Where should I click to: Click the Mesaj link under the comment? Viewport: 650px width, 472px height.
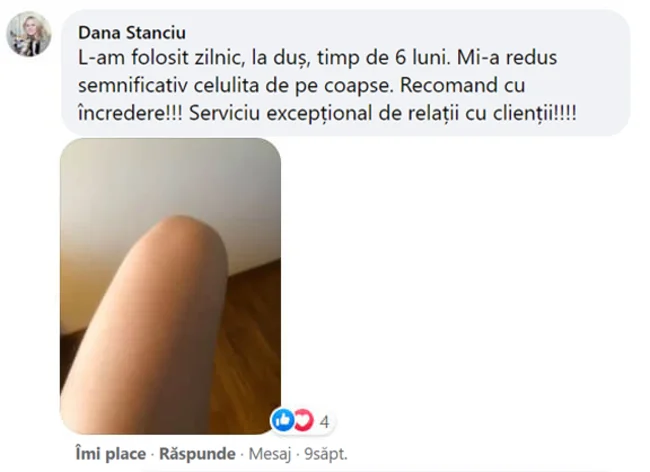tap(270, 454)
